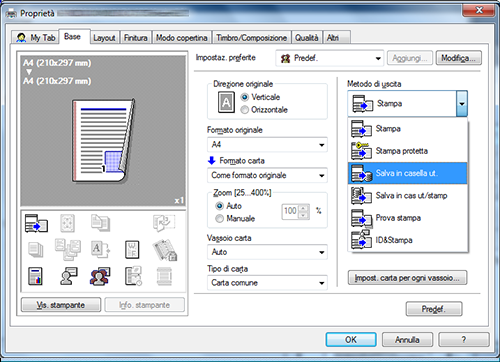
Task: Choose the Manuale zoom radio option
Action: [x=219, y=219]
